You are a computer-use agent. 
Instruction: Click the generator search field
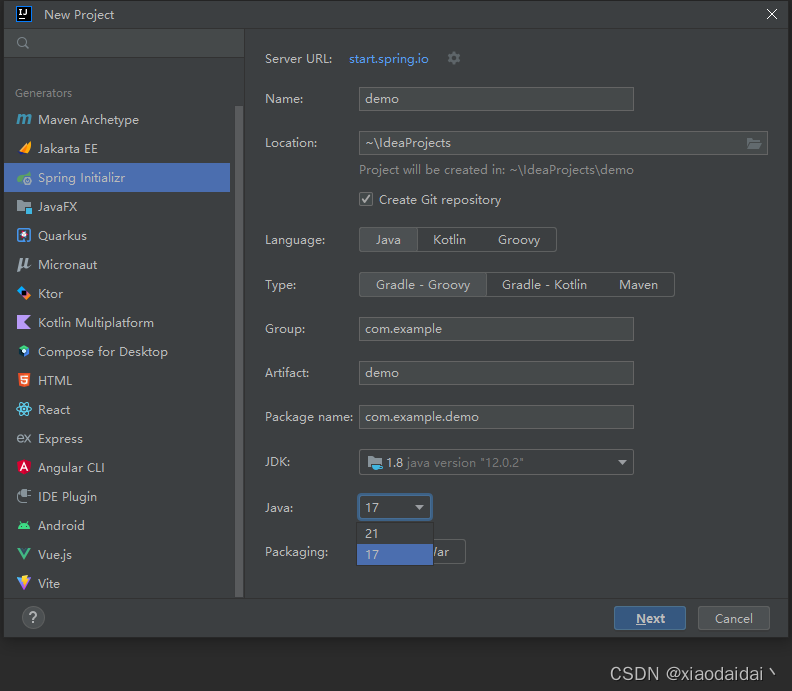pyautogui.click(x=124, y=43)
